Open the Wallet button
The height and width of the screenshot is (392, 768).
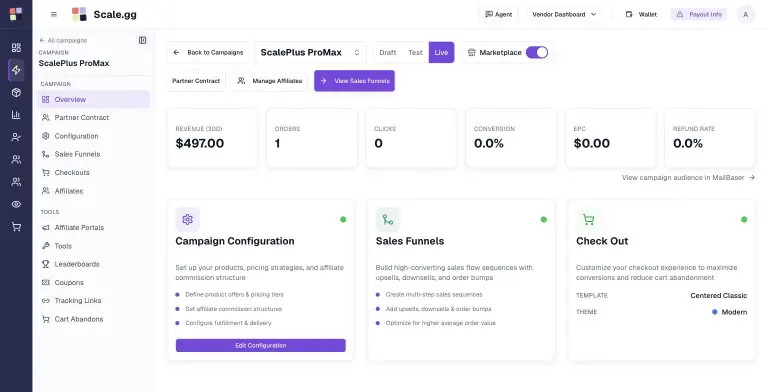point(642,15)
